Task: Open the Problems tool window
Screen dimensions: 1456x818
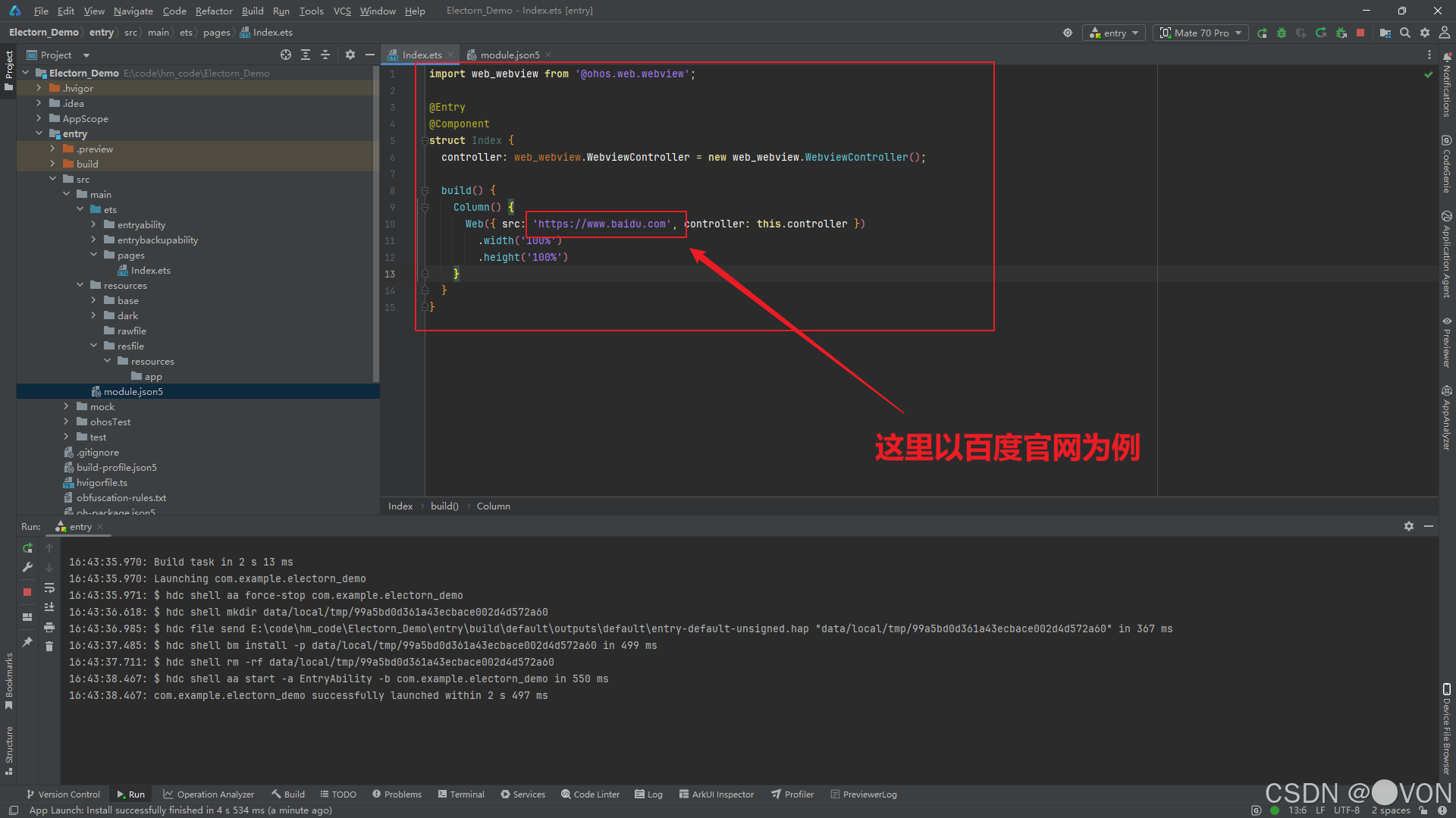Action: point(397,794)
